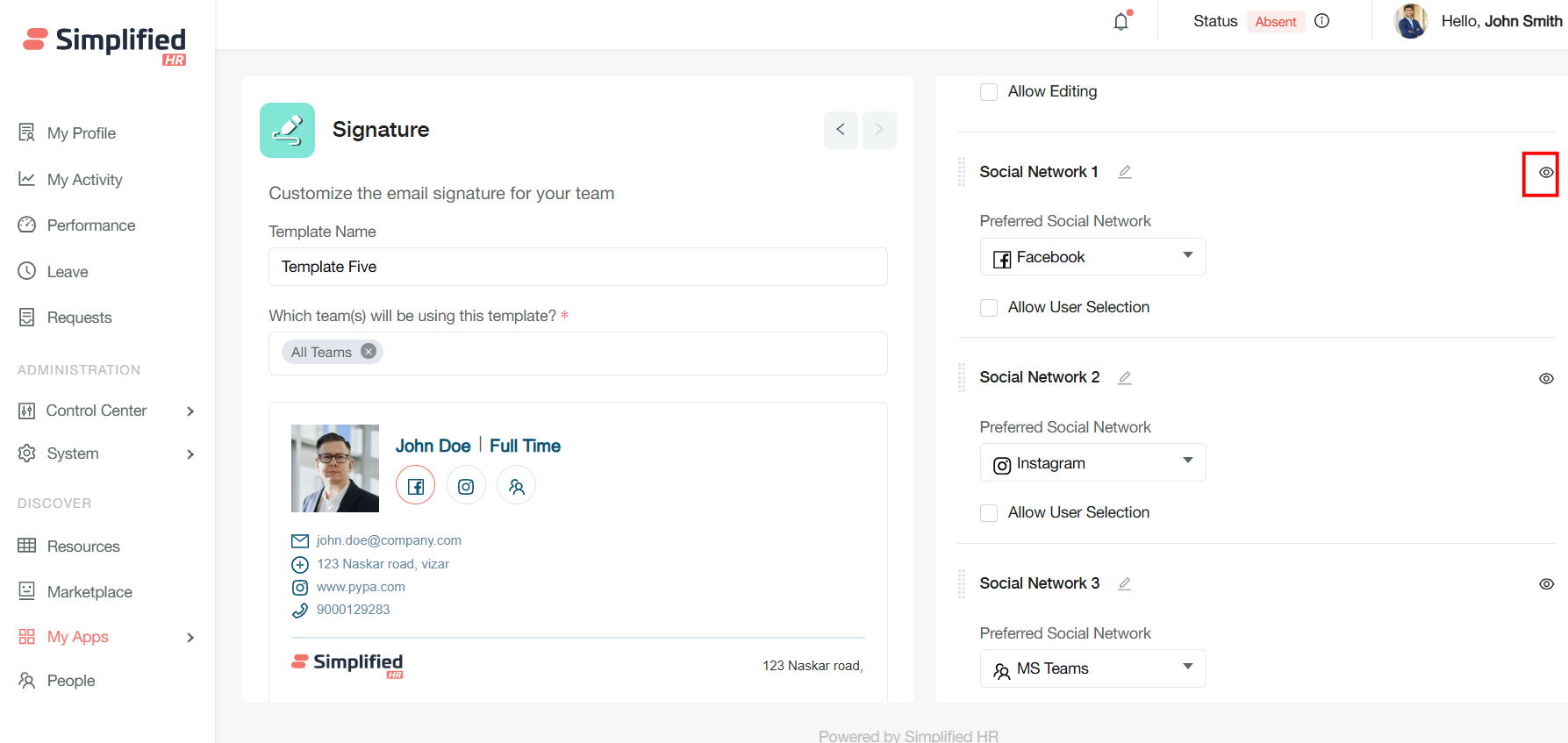The height and width of the screenshot is (743, 1568).
Task: Open My Activity in sidebar
Action: pyautogui.click(x=84, y=180)
